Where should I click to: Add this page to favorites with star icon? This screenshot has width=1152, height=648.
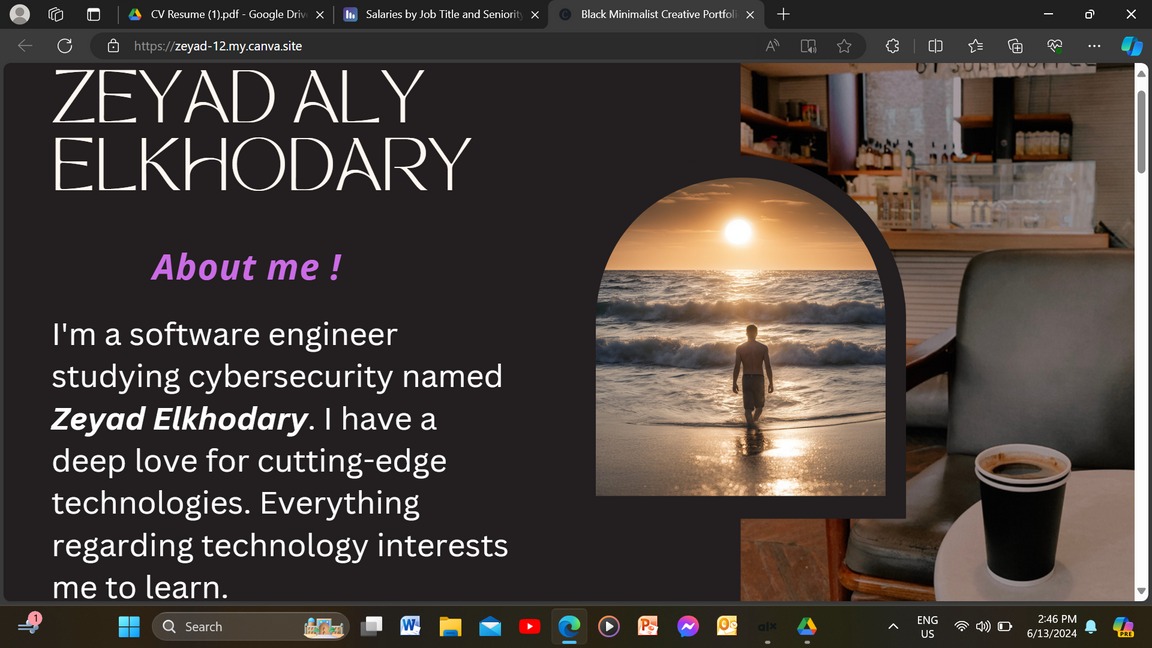[844, 46]
